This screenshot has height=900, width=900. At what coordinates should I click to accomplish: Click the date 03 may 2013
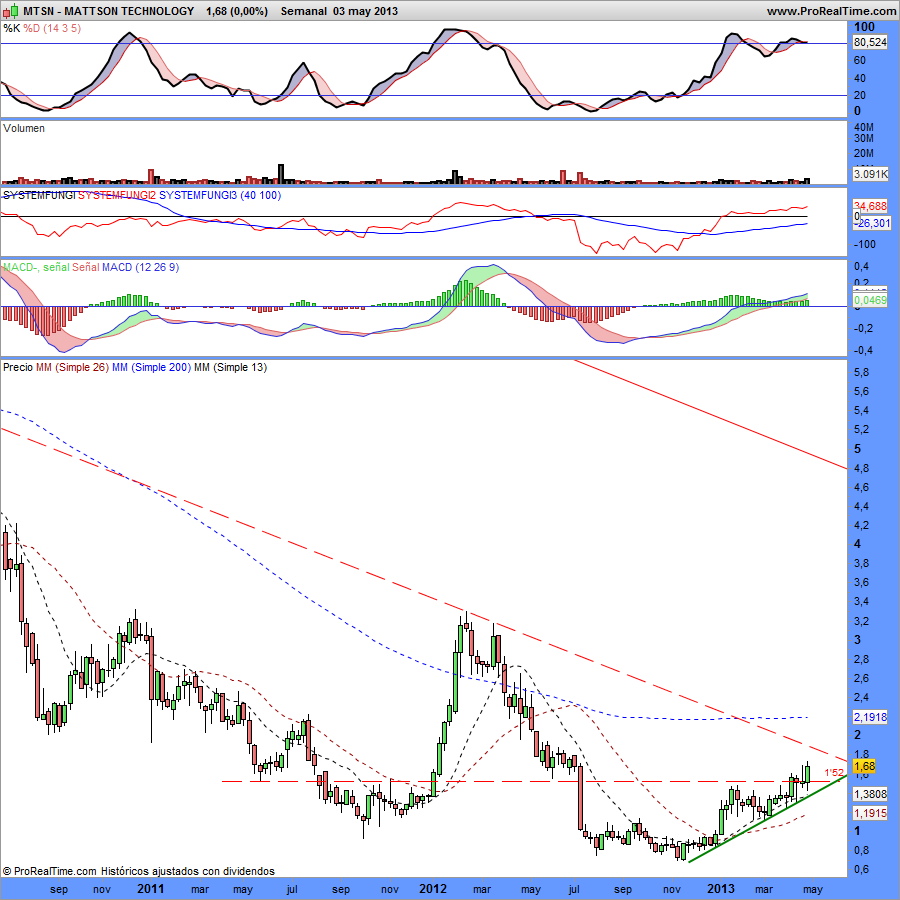click(x=365, y=11)
